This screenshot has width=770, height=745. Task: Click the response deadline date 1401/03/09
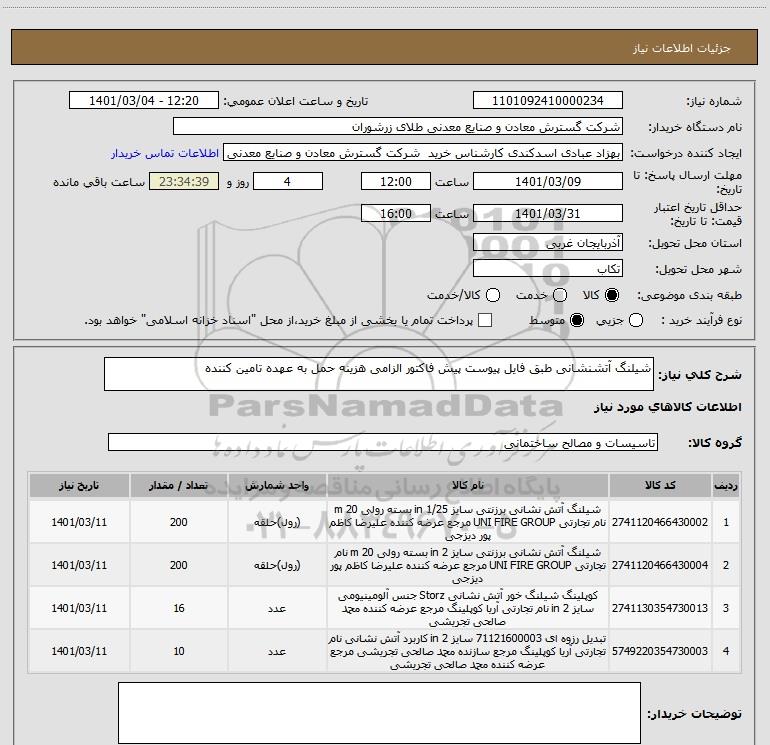[548, 181]
